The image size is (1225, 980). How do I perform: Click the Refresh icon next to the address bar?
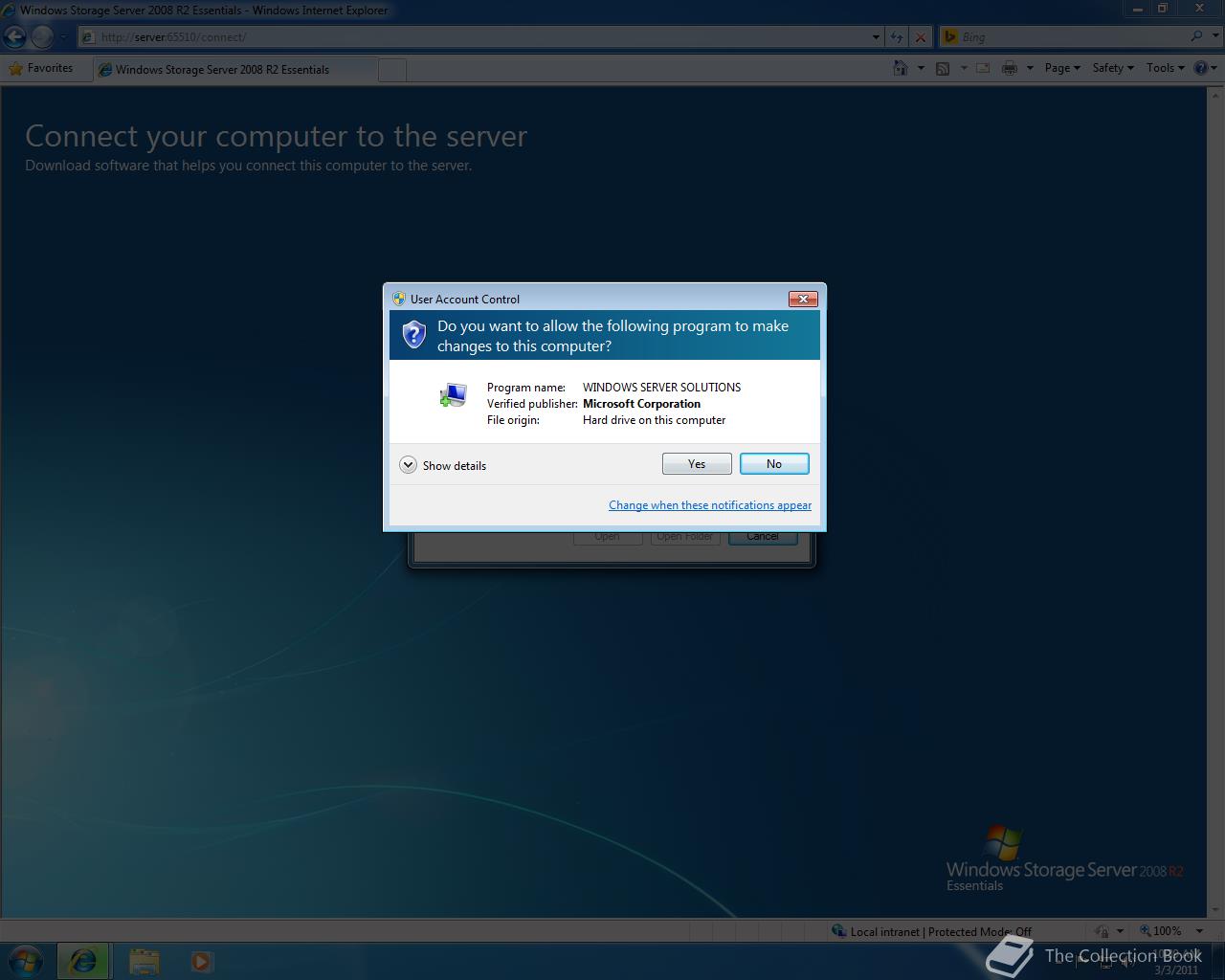click(897, 37)
